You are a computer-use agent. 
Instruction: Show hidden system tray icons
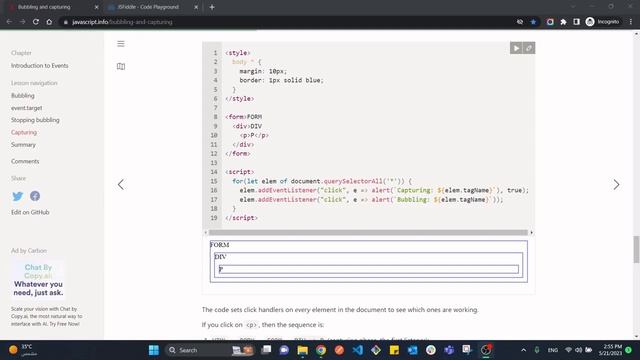[524, 350]
